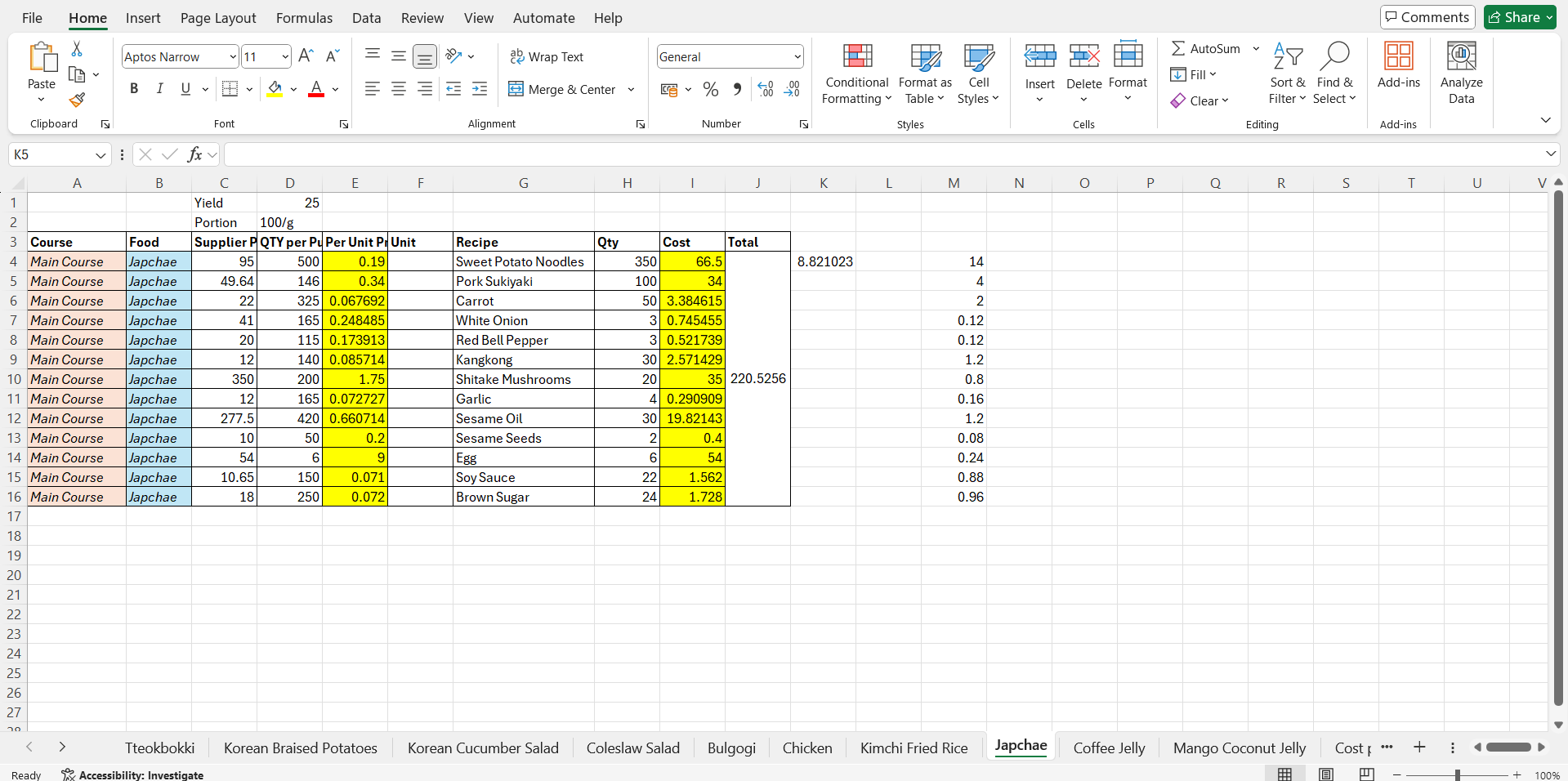Switch to the Insert ribbon tab
This screenshot has width=1568, height=781.
pyautogui.click(x=143, y=18)
